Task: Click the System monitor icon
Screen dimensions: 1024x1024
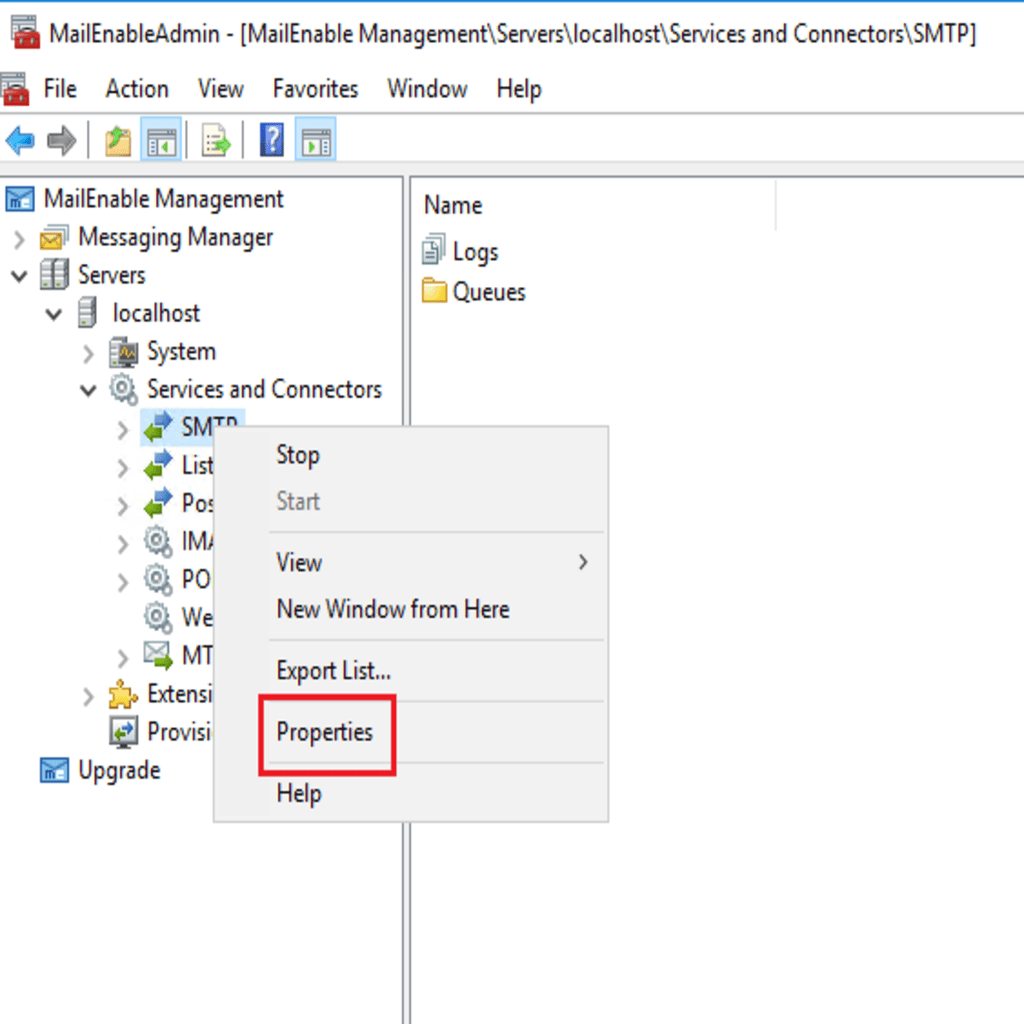Action: point(123,353)
